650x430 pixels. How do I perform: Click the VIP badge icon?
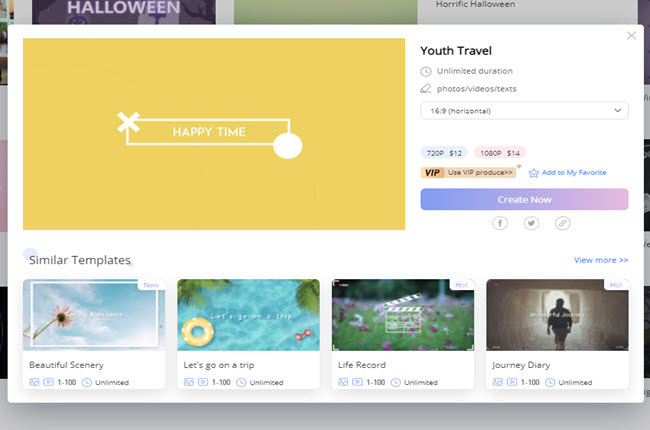(x=433, y=172)
